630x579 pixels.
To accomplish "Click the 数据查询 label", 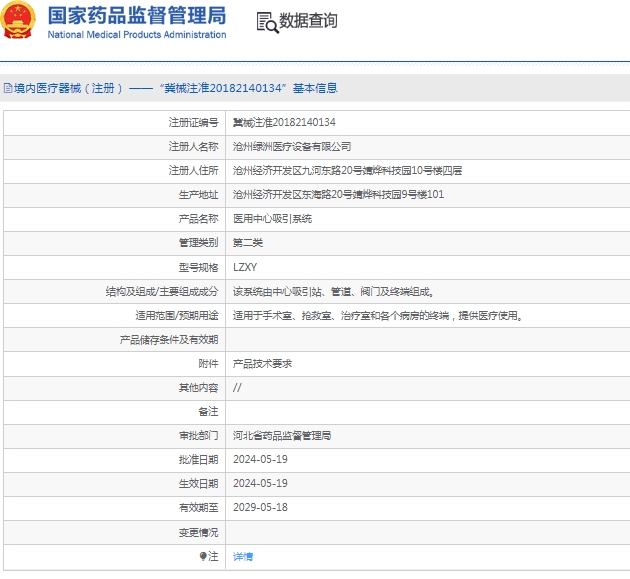I will coord(308,21).
